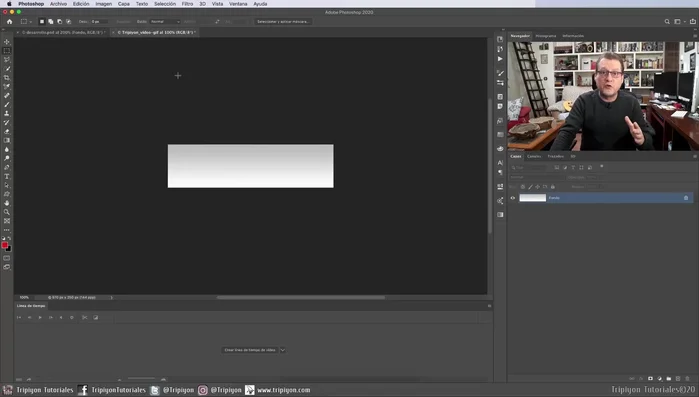Select the Shape tool
This screenshot has height=397, width=699.
7,194
